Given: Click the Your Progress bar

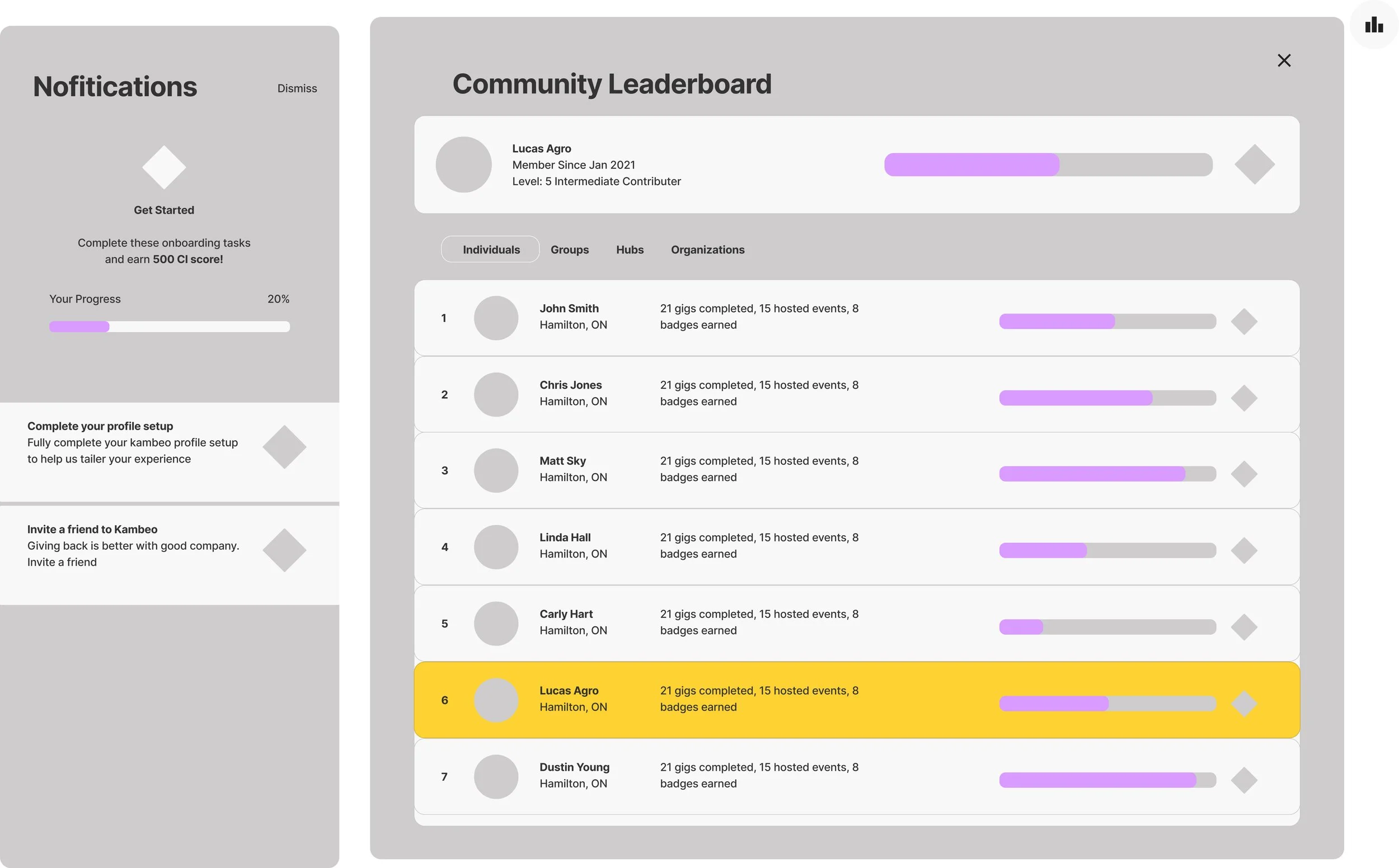Looking at the screenshot, I should [x=170, y=327].
